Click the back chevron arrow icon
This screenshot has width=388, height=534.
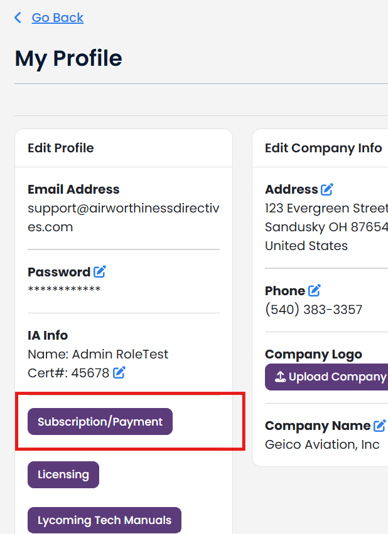click(x=18, y=17)
